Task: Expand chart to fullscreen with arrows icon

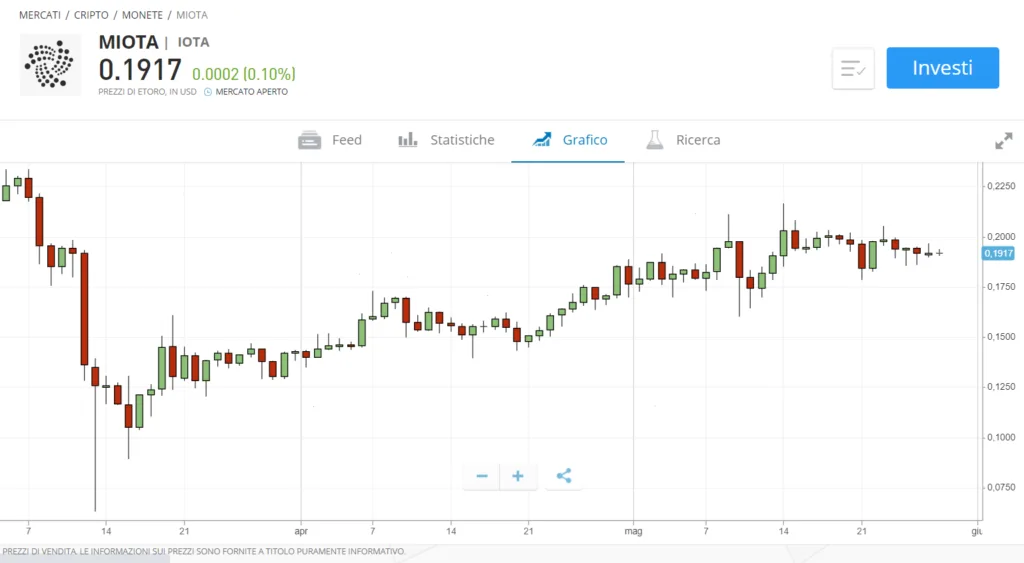Action: click(x=1004, y=140)
